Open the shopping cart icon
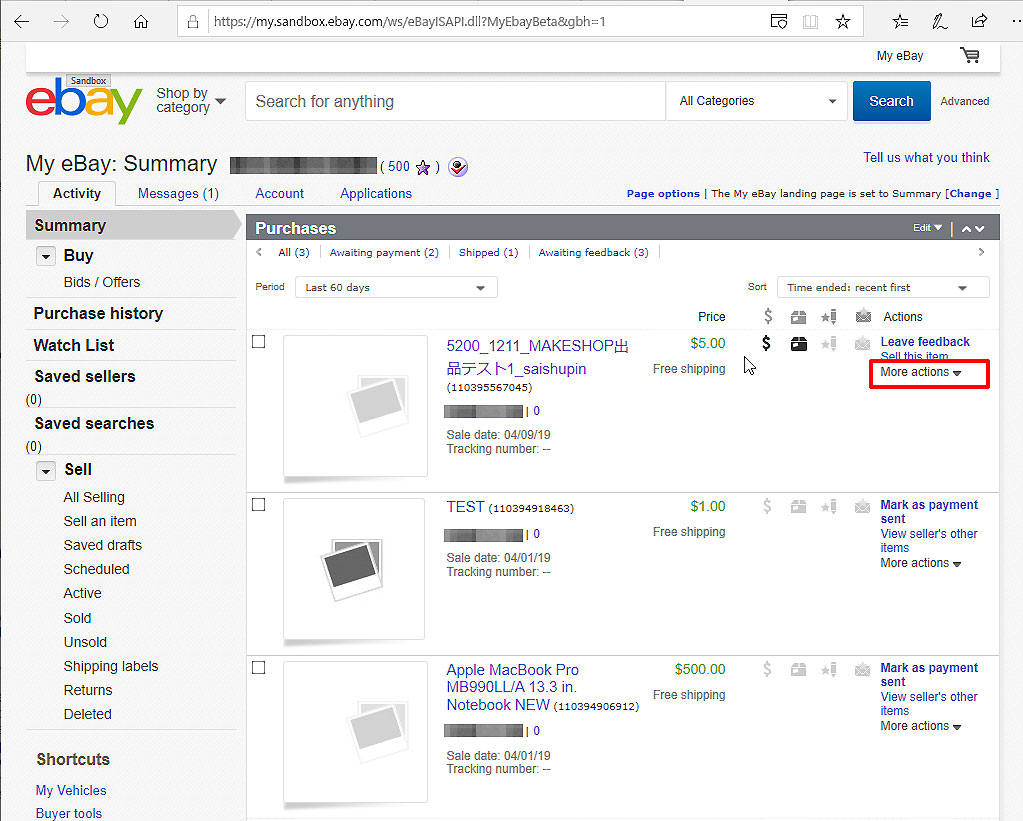 [969, 56]
